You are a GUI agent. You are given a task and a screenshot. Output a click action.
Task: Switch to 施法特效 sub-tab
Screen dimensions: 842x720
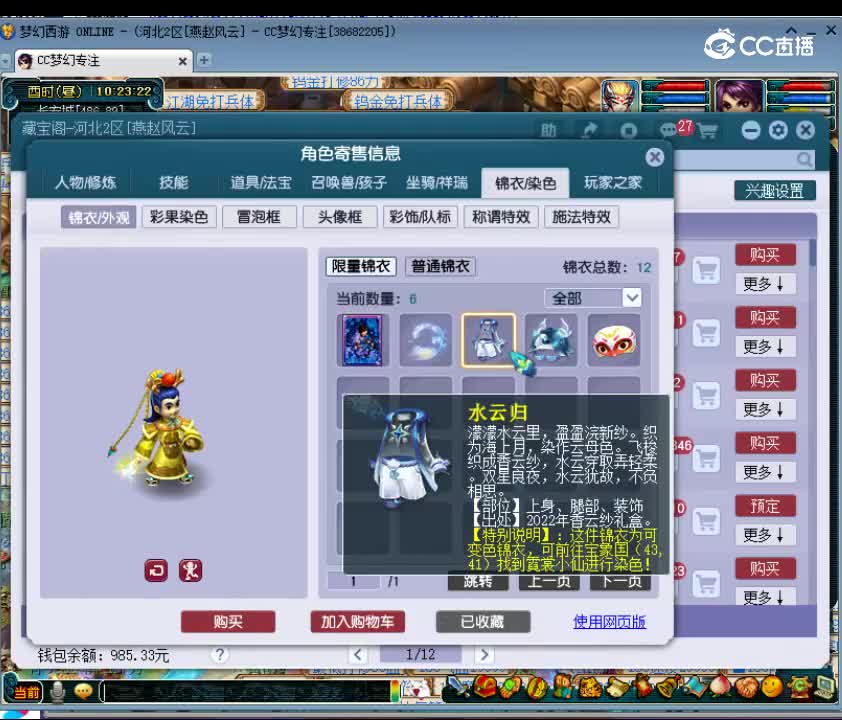tap(582, 217)
